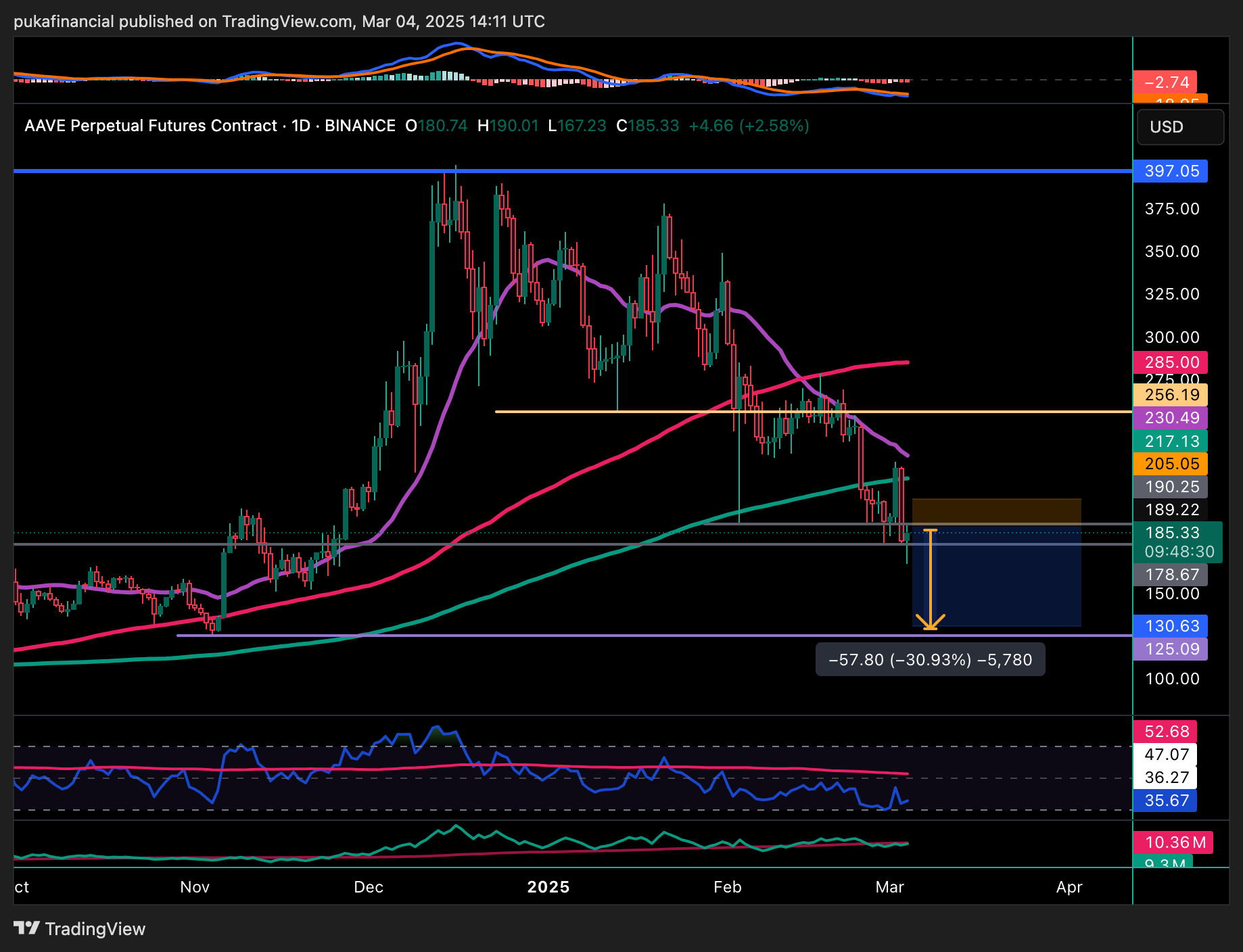This screenshot has height=952, width=1243.
Task: Click the 189.22 price axis value
Action: 1171,510
